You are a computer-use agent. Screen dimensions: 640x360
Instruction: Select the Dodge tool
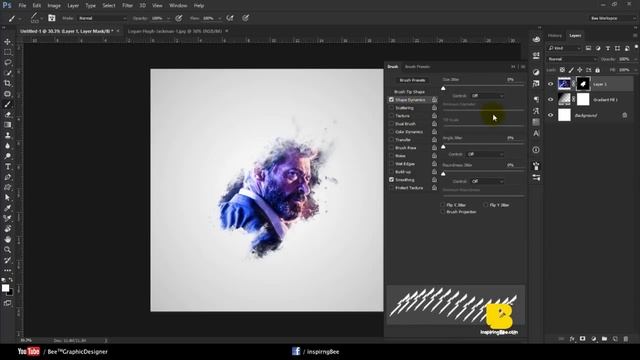[x=7, y=156]
